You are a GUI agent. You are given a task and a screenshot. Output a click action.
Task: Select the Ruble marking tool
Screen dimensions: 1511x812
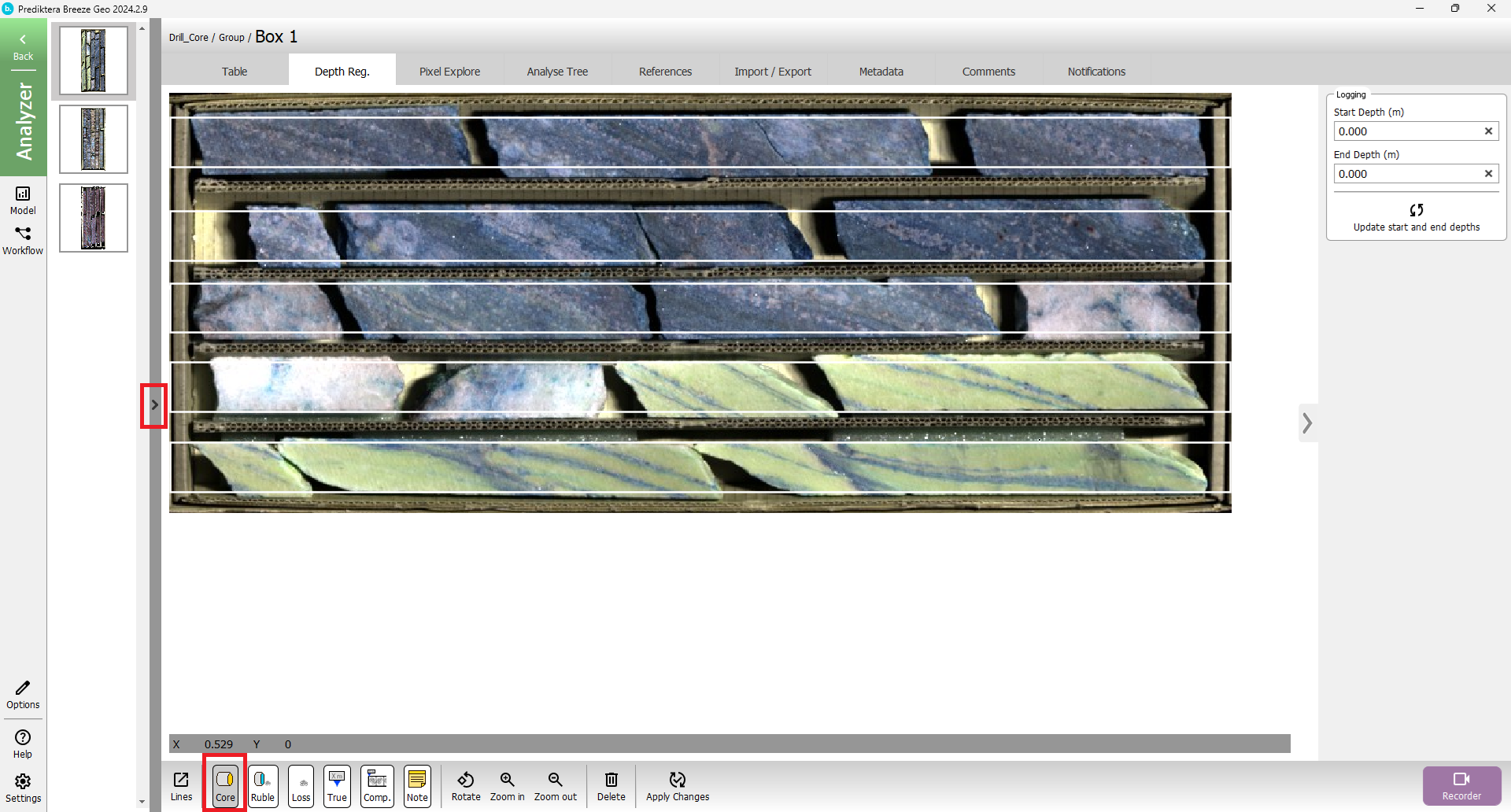click(263, 785)
